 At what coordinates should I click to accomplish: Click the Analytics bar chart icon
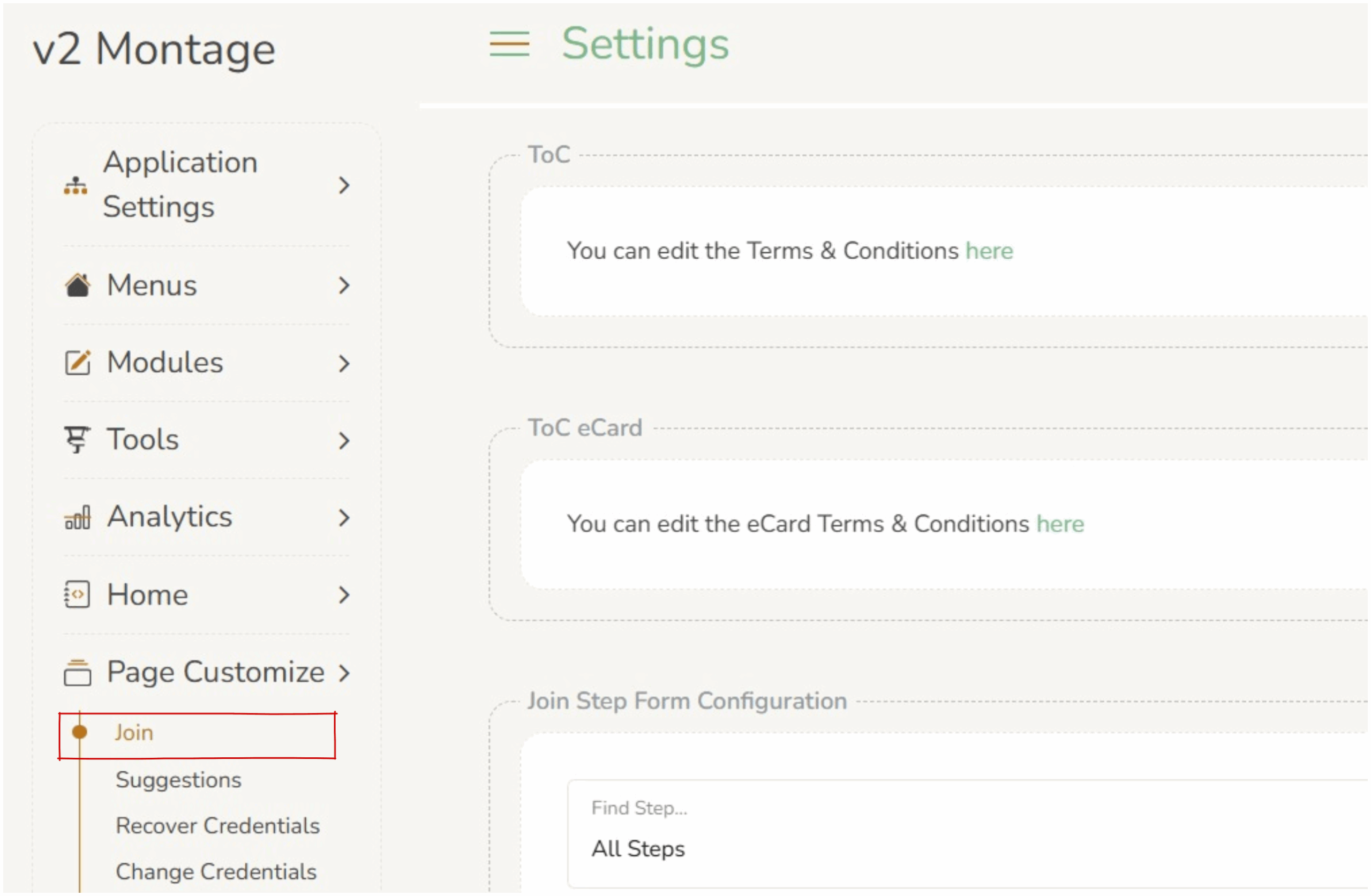[77, 517]
